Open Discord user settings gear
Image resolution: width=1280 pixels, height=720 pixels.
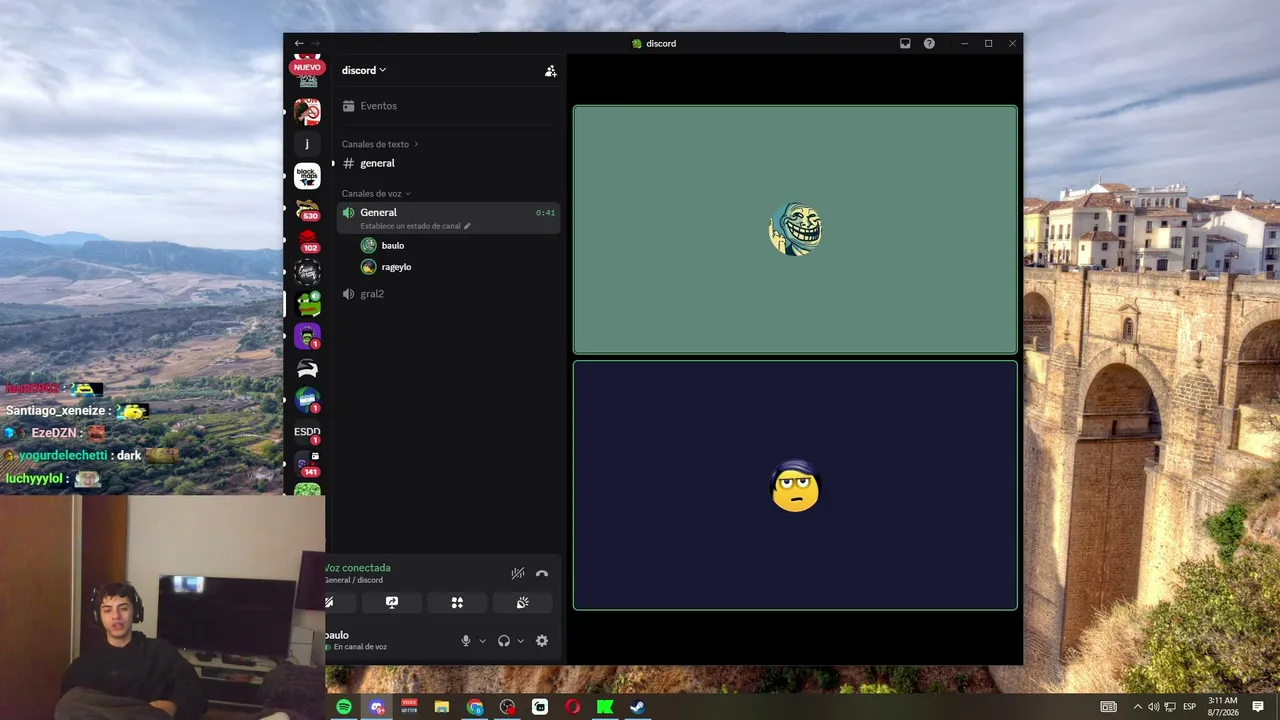[x=542, y=641]
